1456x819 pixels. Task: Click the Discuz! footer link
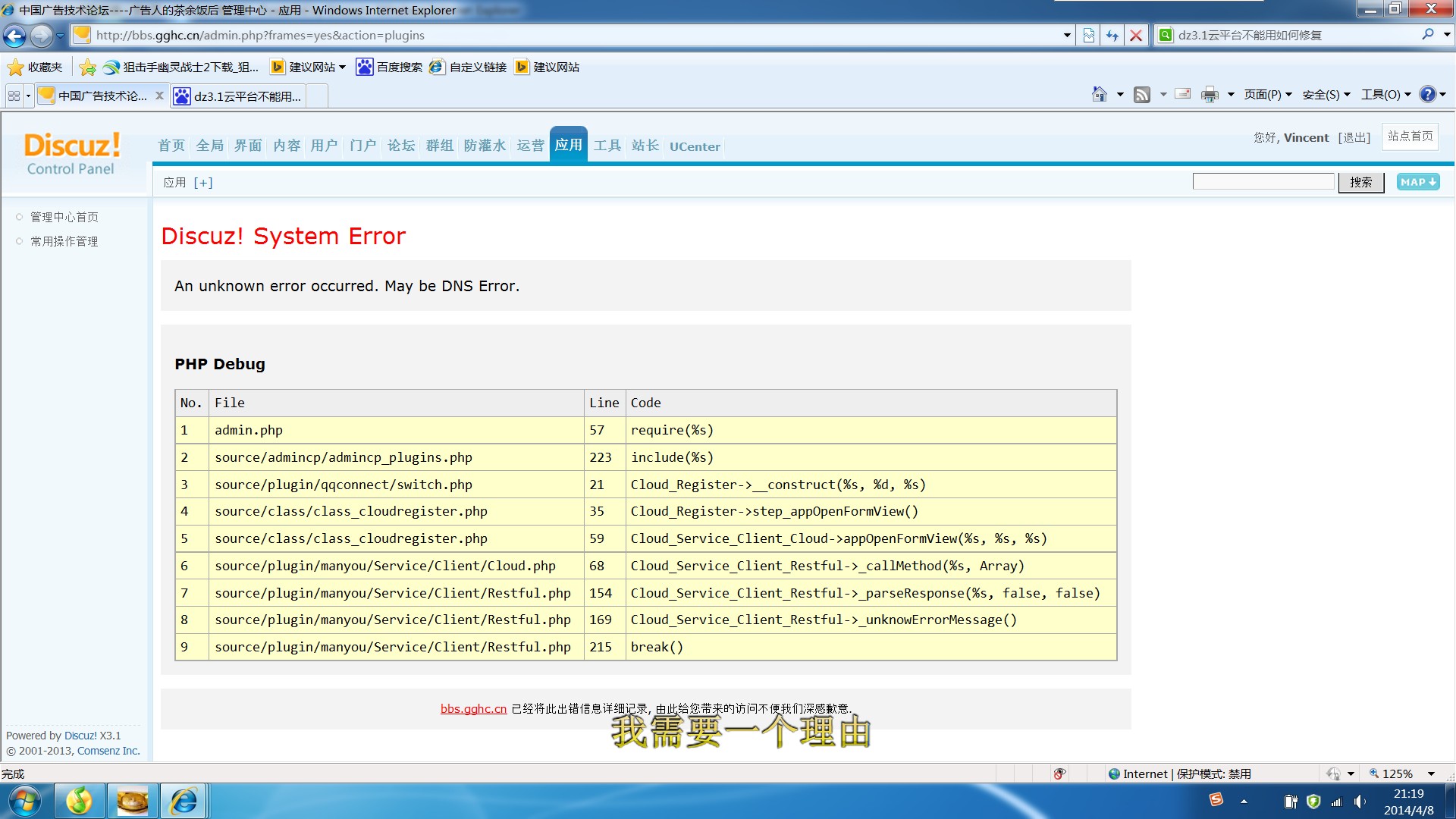[80, 736]
